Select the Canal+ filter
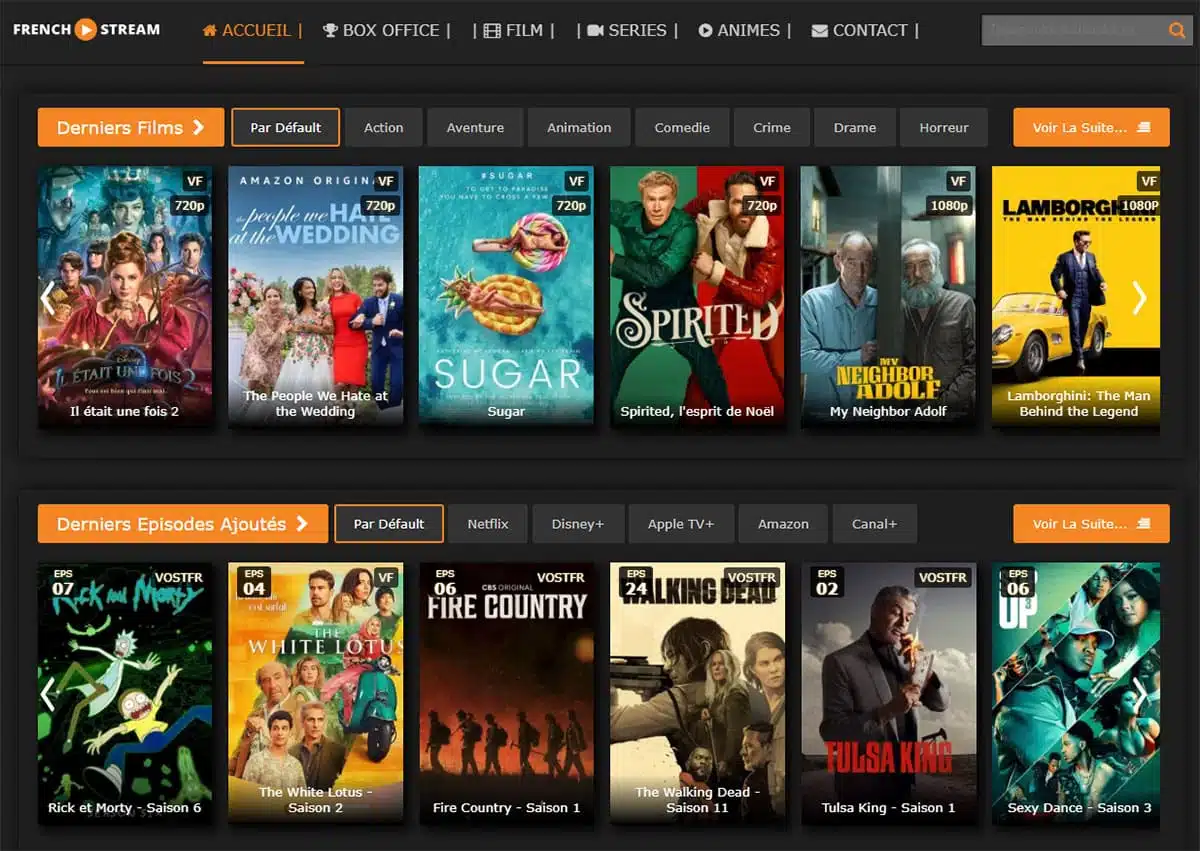The image size is (1200, 851). pyautogui.click(x=875, y=523)
